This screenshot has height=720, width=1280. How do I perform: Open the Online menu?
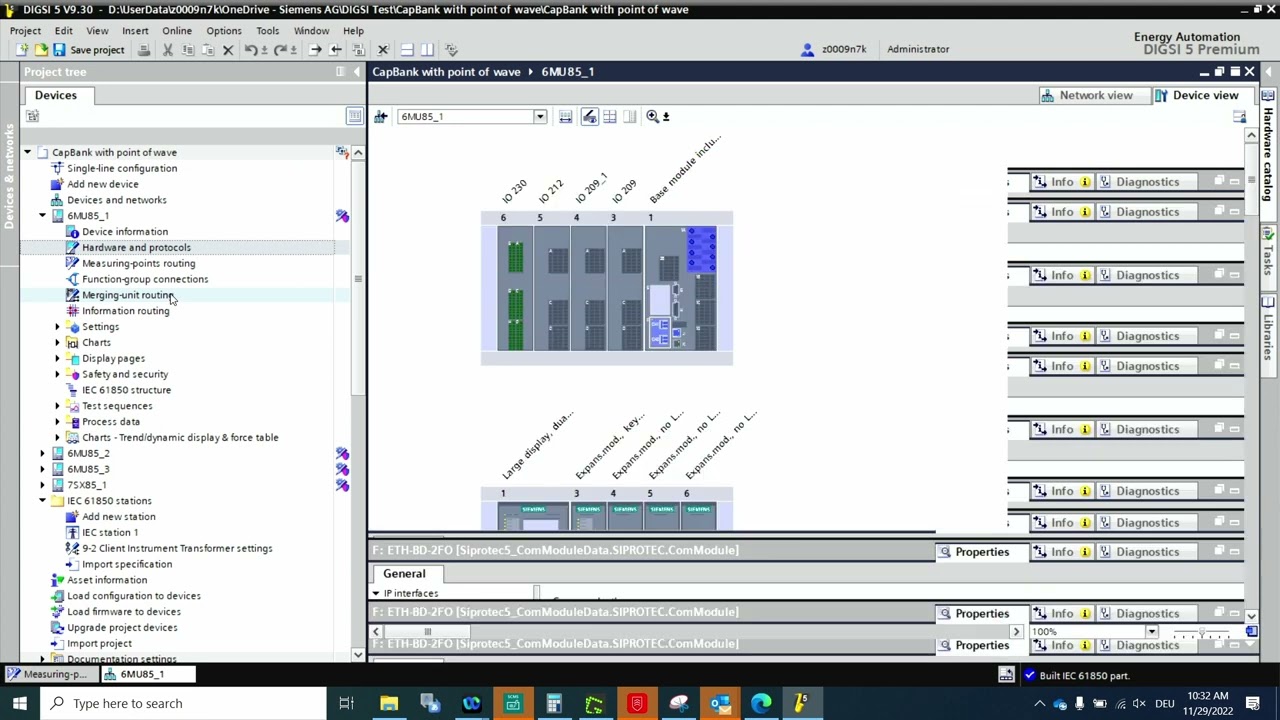pos(177,31)
